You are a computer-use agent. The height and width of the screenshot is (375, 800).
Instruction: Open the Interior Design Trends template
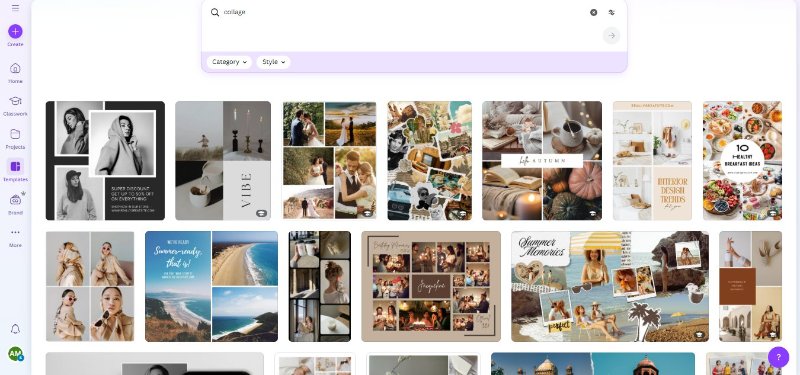tap(652, 161)
